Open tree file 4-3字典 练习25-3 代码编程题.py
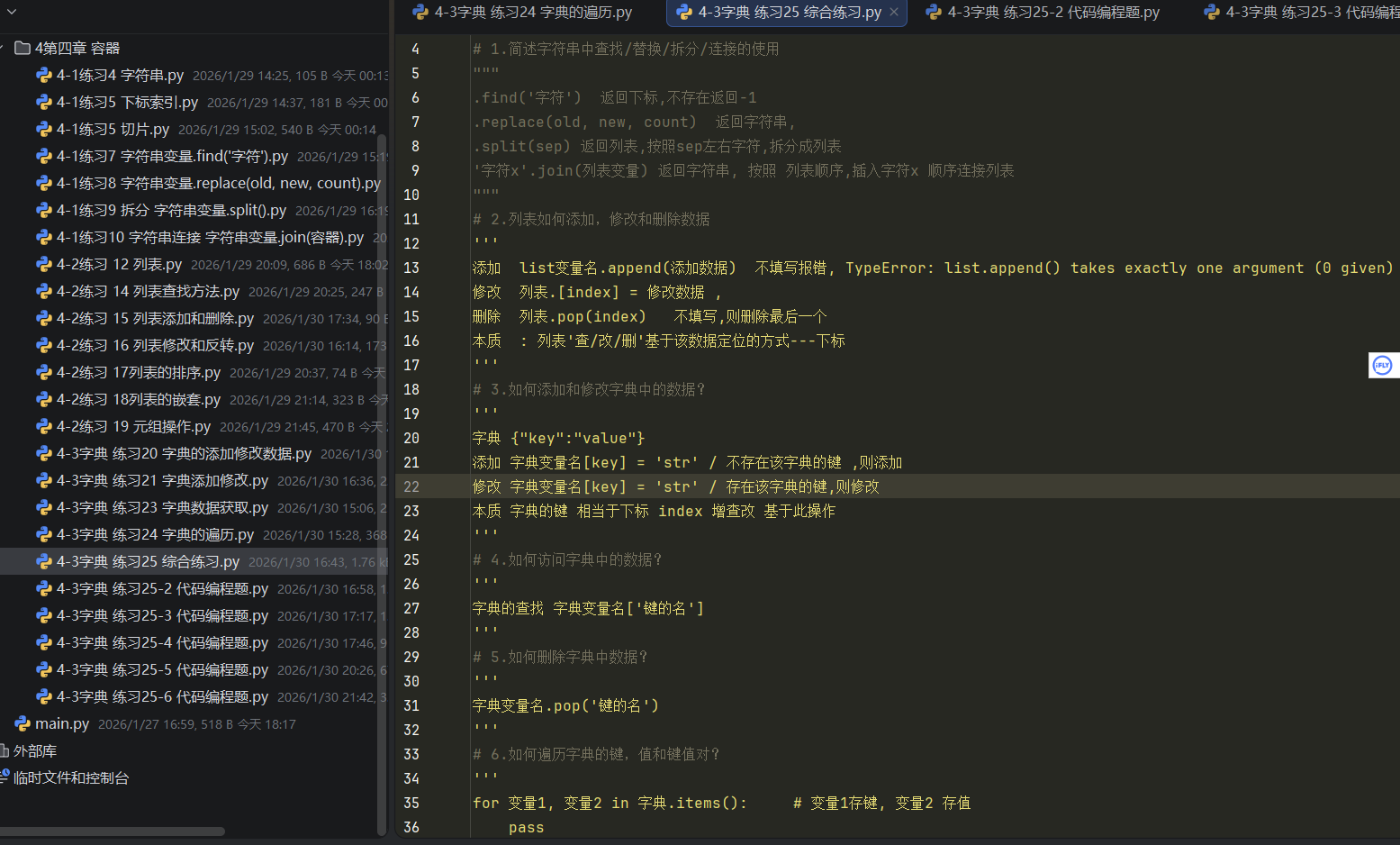 (162, 615)
